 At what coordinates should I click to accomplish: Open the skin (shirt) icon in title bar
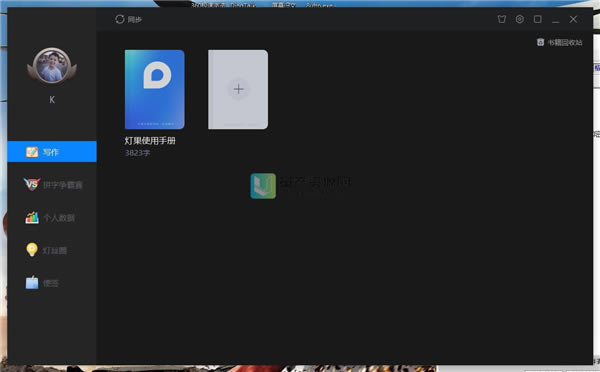point(502,19)
